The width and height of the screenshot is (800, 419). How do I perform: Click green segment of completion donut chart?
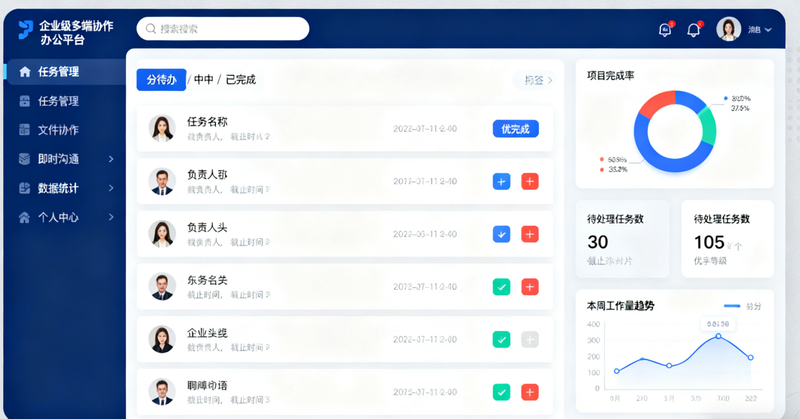pos(708,126)
